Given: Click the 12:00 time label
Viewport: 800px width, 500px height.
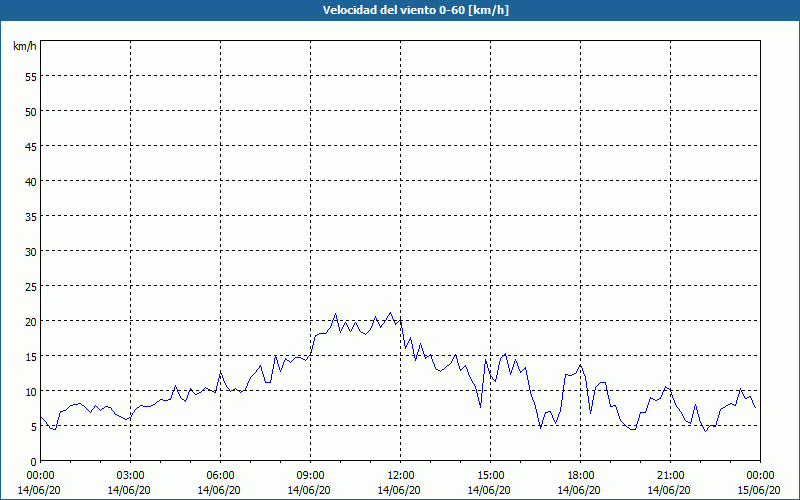Looking at the screenshot, I should (x=401, y=476).
